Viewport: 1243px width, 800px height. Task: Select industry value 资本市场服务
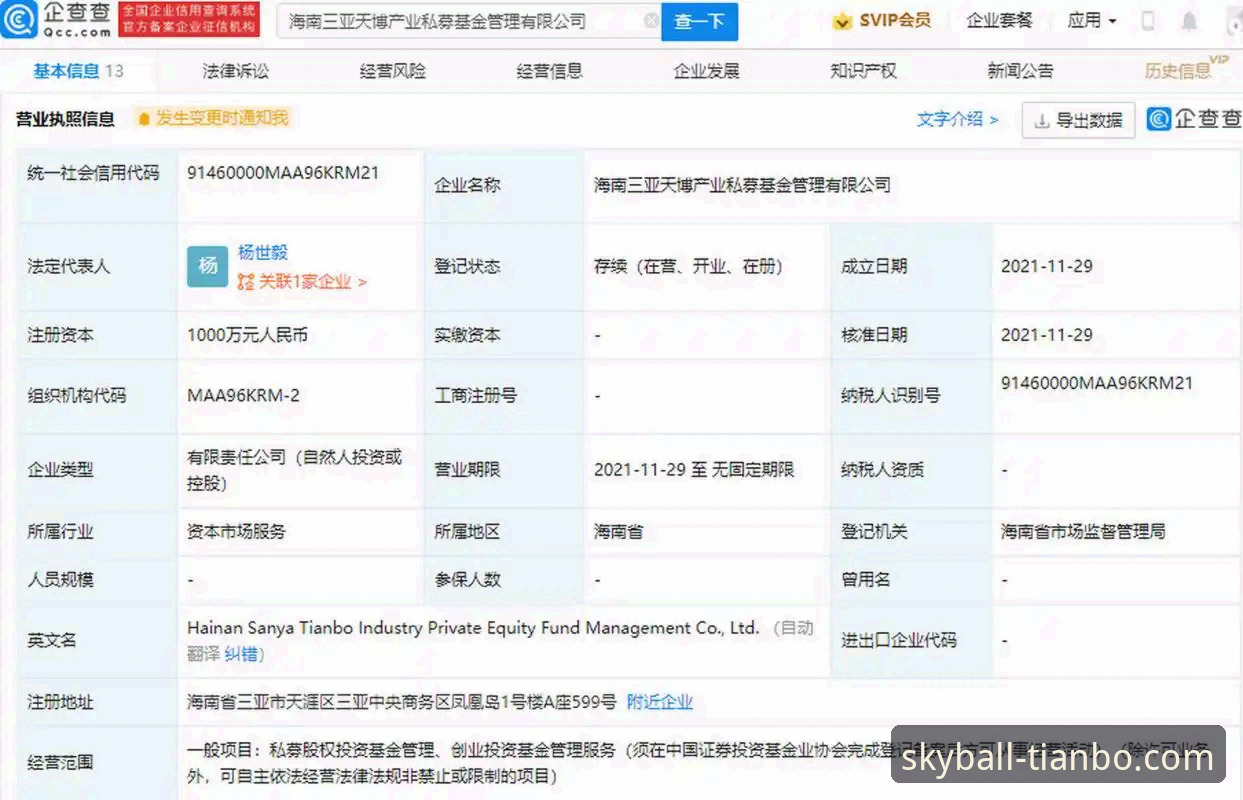point(236,531)
